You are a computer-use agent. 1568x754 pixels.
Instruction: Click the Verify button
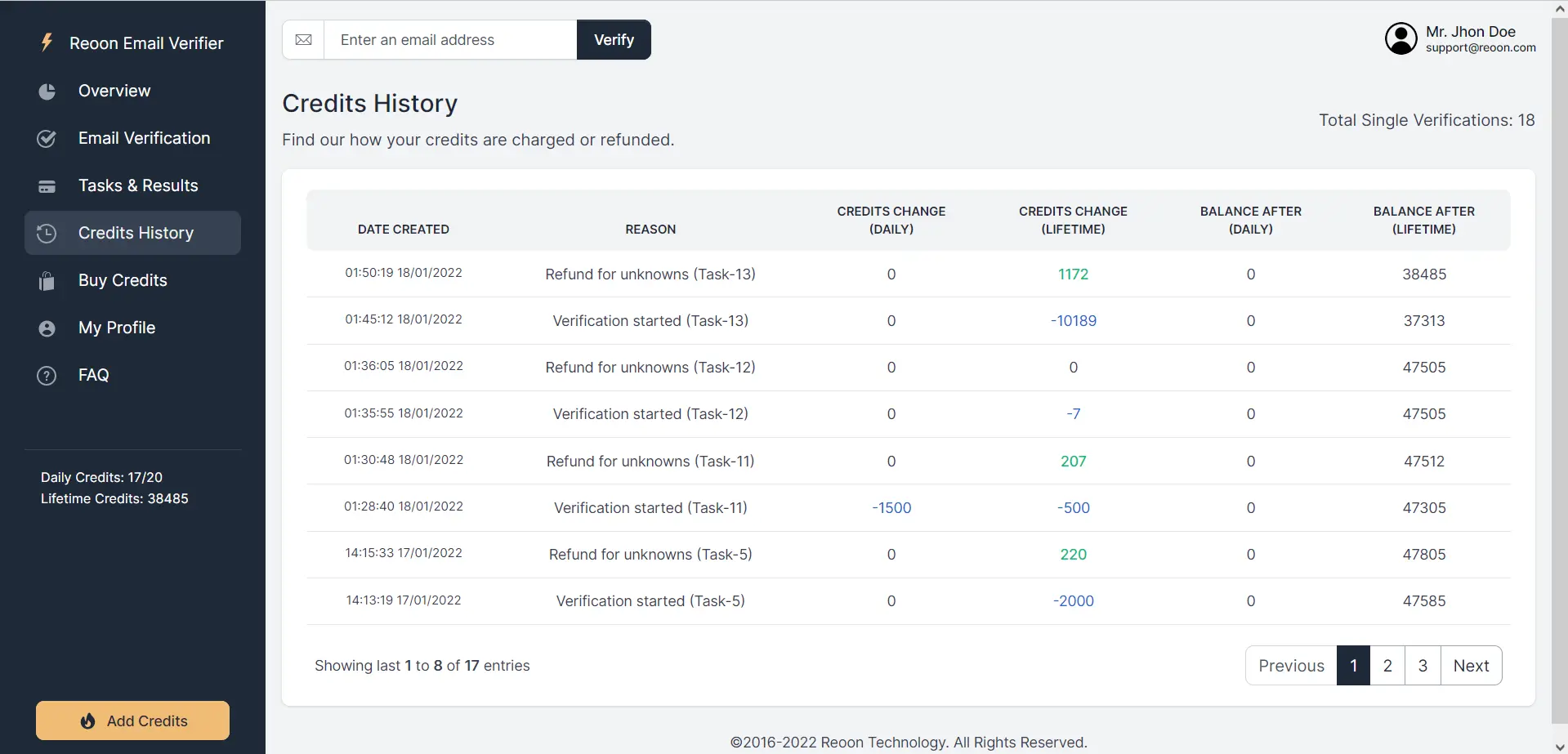(614, 40)
